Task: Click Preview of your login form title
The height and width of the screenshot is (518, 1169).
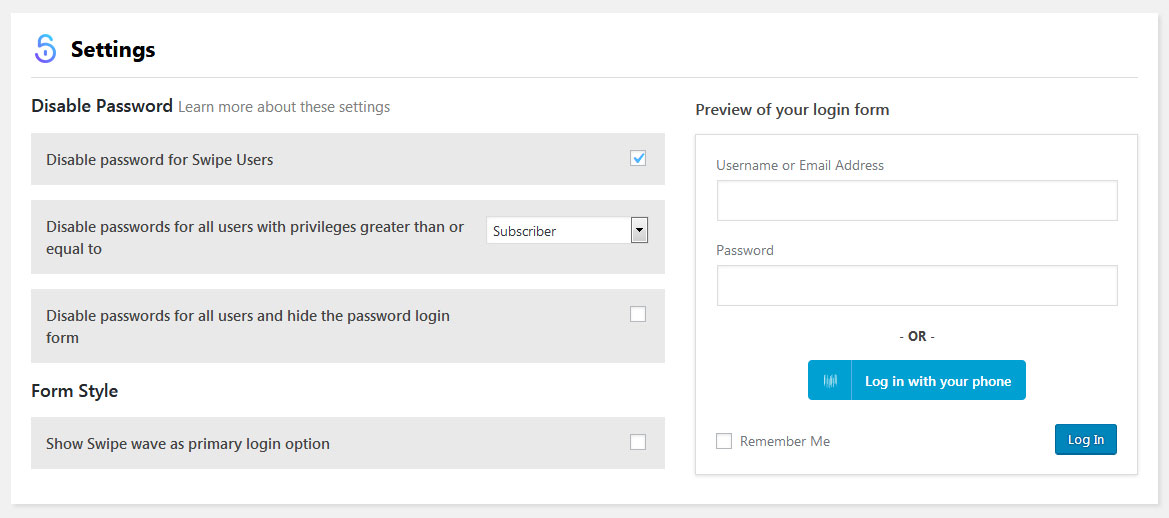Action: pos(793,110)
